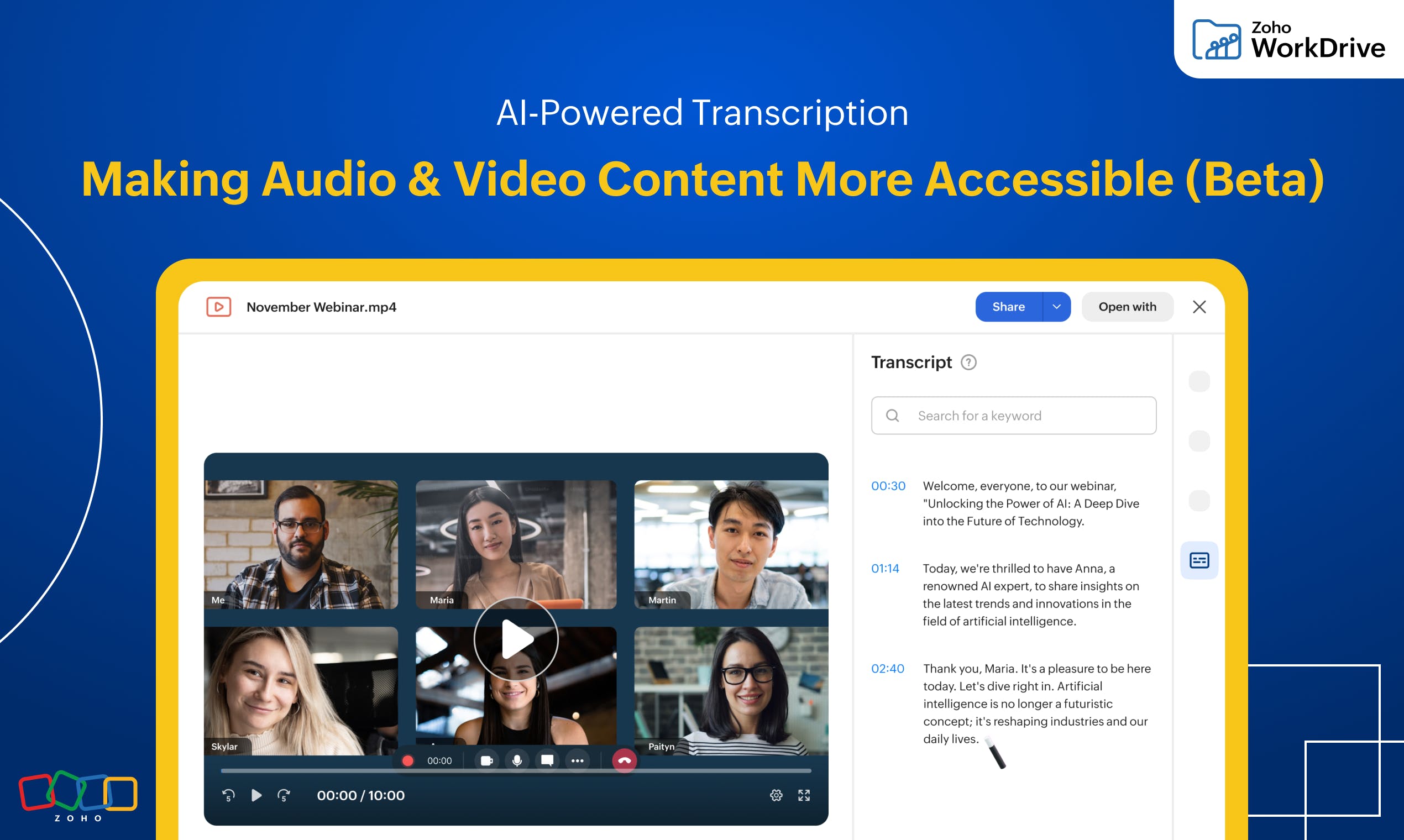Screen dimensions: 1404x840
Task: Open video settings gear icon
Action: (x=776, y=795)
